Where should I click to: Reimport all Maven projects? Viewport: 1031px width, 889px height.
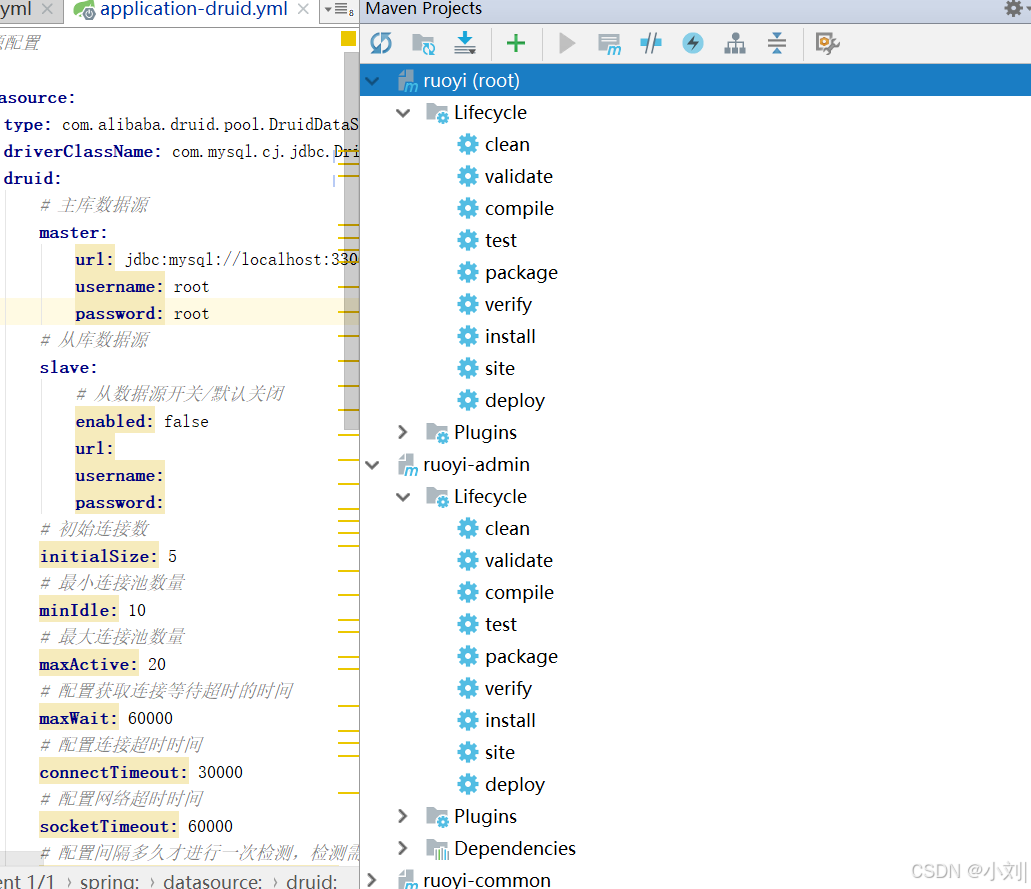[x=381, y=43]
